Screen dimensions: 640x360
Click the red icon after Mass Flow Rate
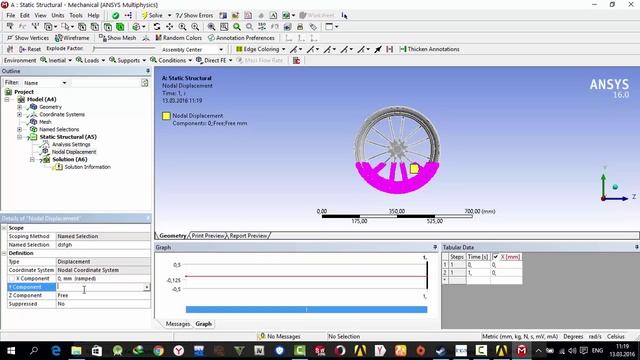pos(297,60)
